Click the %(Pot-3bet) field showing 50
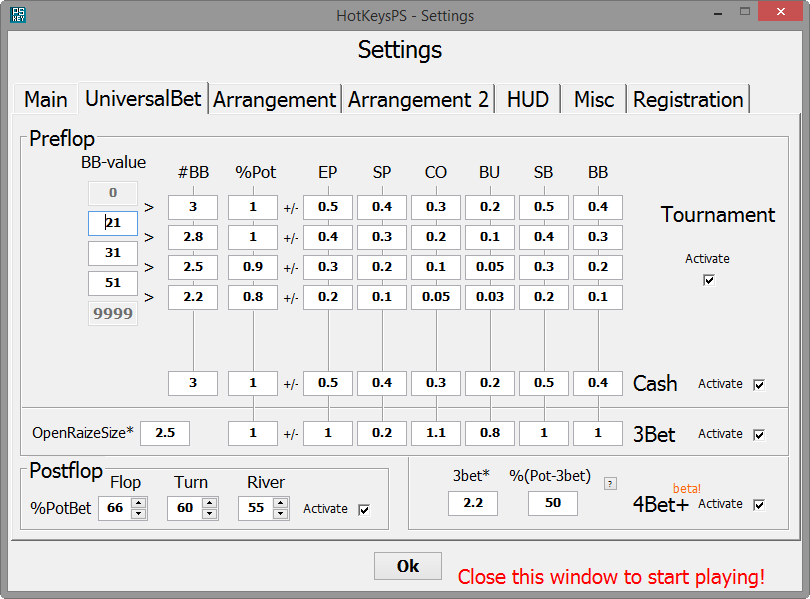Screen dimensions: 810x599 pos(553,503)
